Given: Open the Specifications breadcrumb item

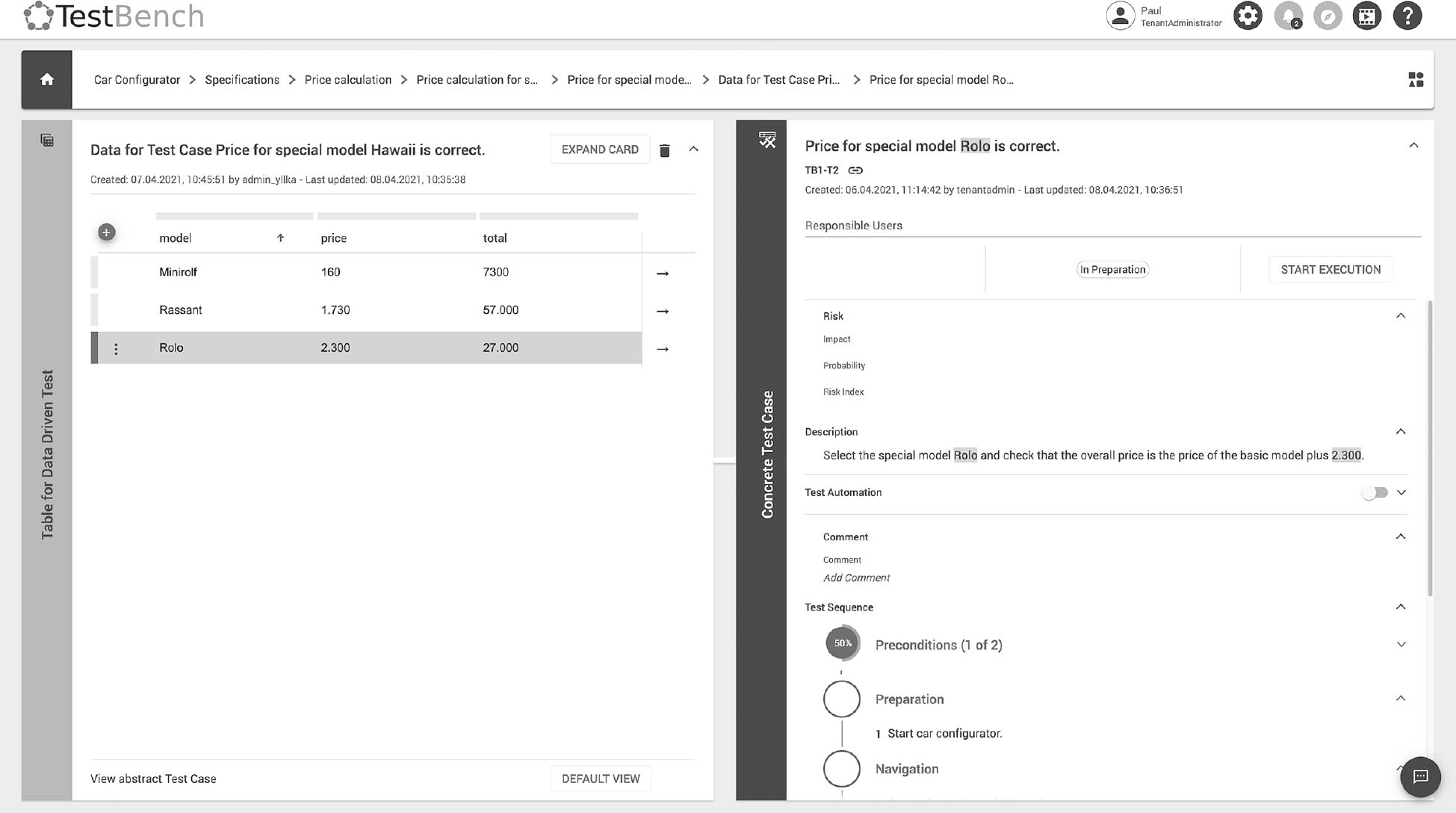Looking at the screenshot, I should pyautogui.click(x=242, y=80).
